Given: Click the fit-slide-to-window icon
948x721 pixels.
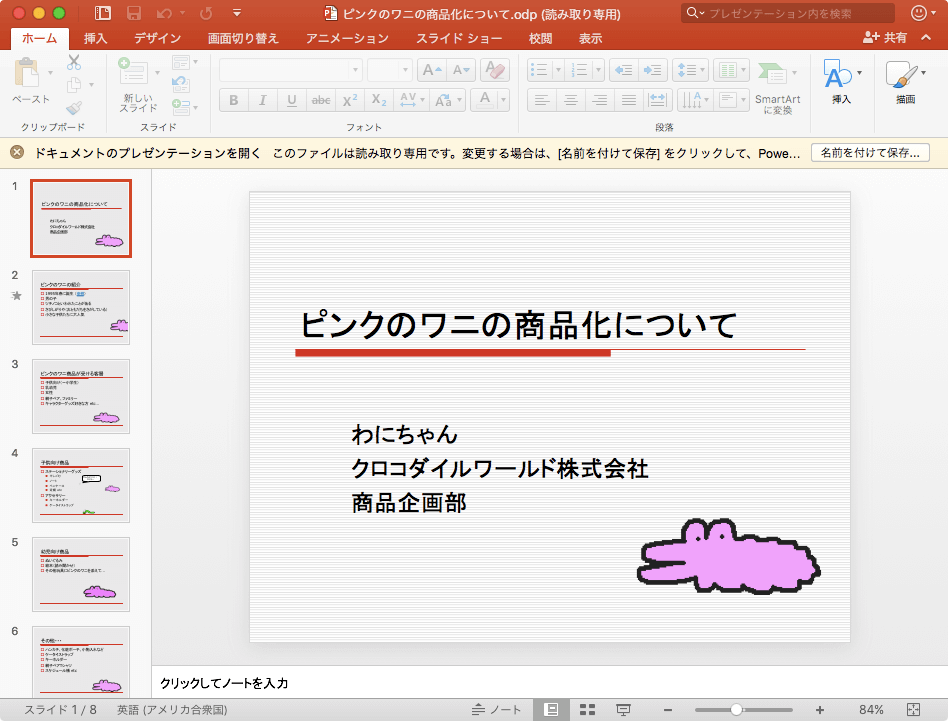Looking at the screenshot, I should [913, 710].
